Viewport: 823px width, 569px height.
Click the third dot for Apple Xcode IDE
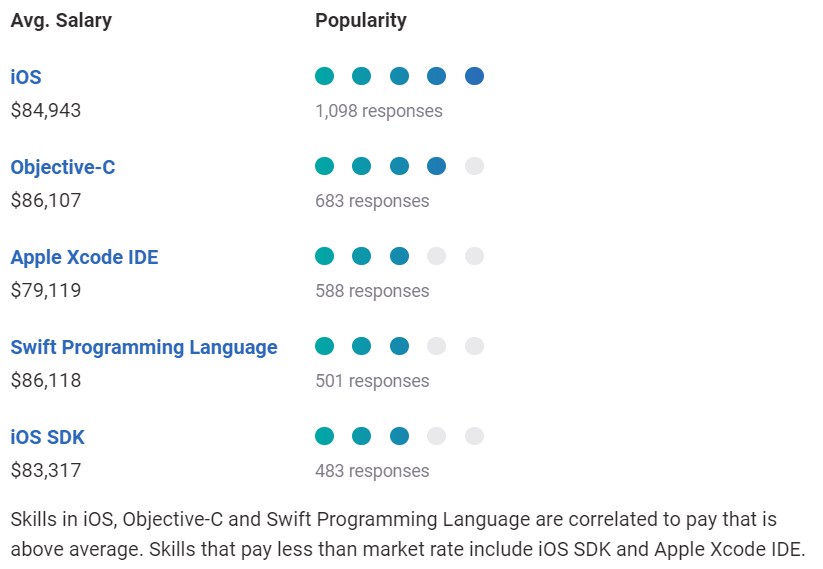pos(399,256)
